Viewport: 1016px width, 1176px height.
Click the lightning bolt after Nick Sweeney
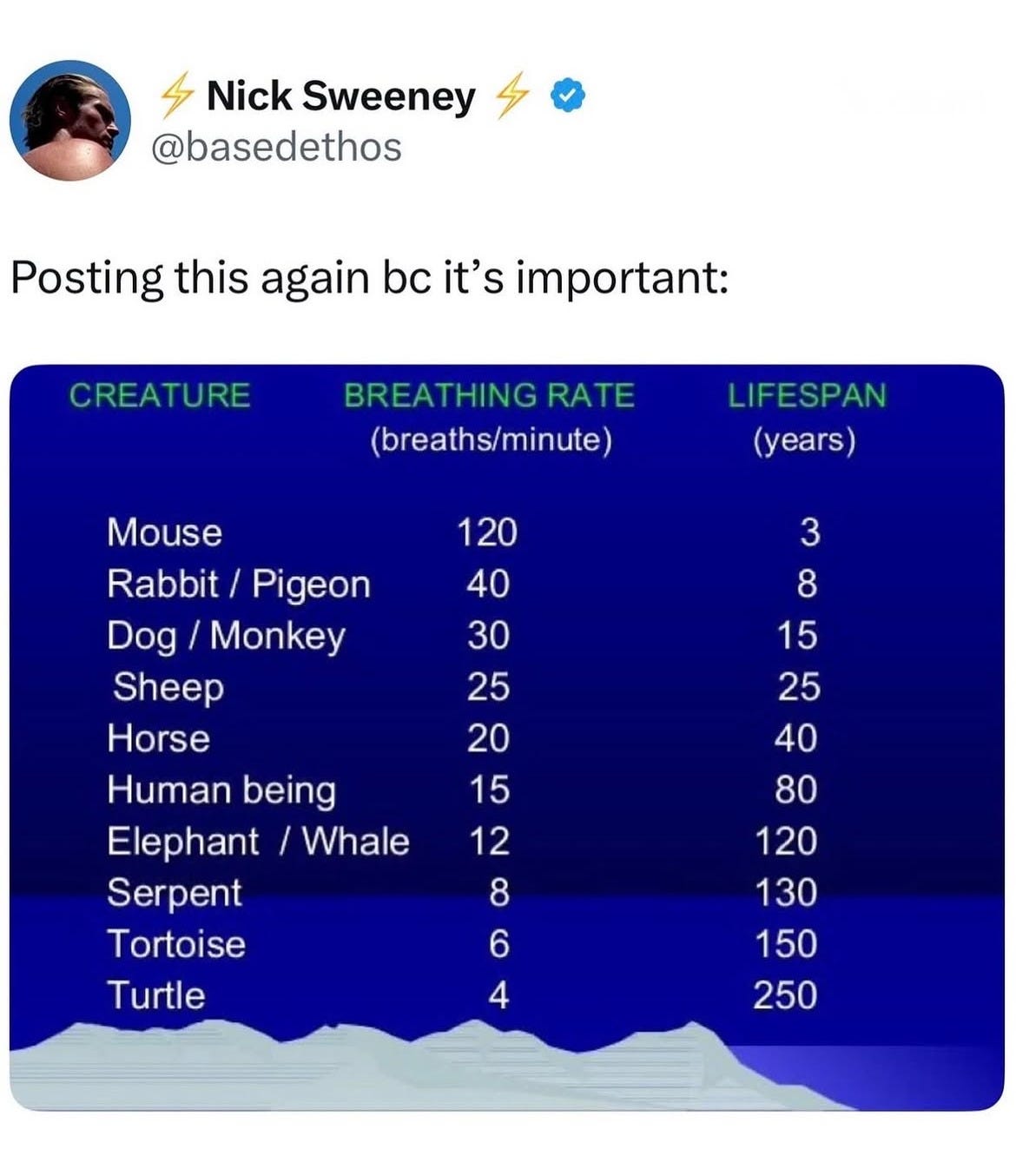click(511, 96)
